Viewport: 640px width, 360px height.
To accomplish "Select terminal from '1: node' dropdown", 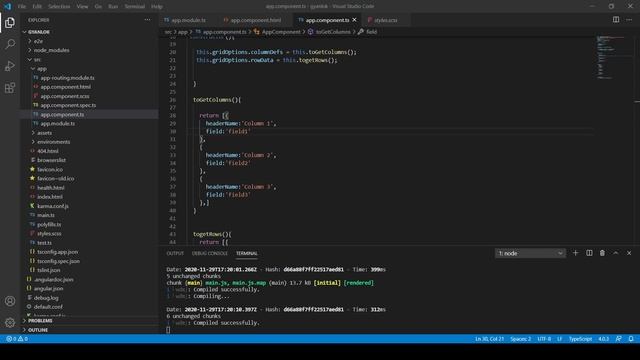I will (530, 253).
